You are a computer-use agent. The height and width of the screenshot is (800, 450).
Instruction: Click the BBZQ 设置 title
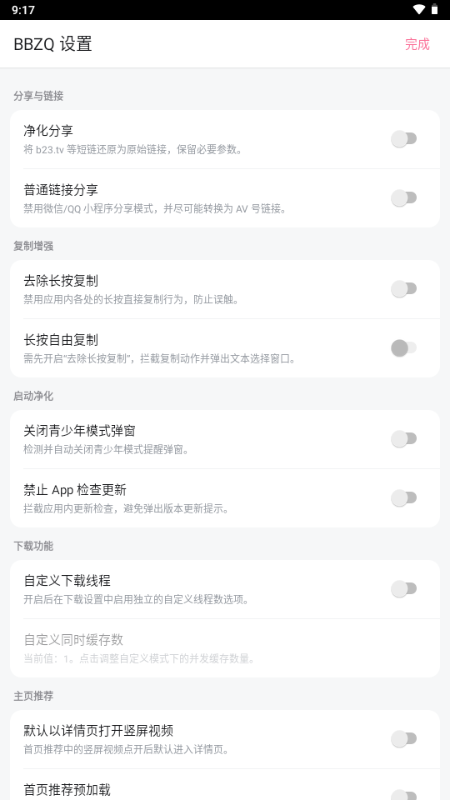(x=53, y=44)
